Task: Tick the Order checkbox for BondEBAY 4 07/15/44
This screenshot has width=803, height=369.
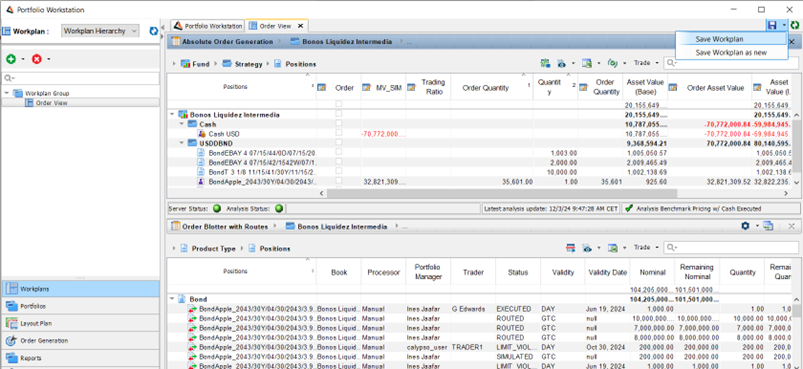Action: [338, 153]
